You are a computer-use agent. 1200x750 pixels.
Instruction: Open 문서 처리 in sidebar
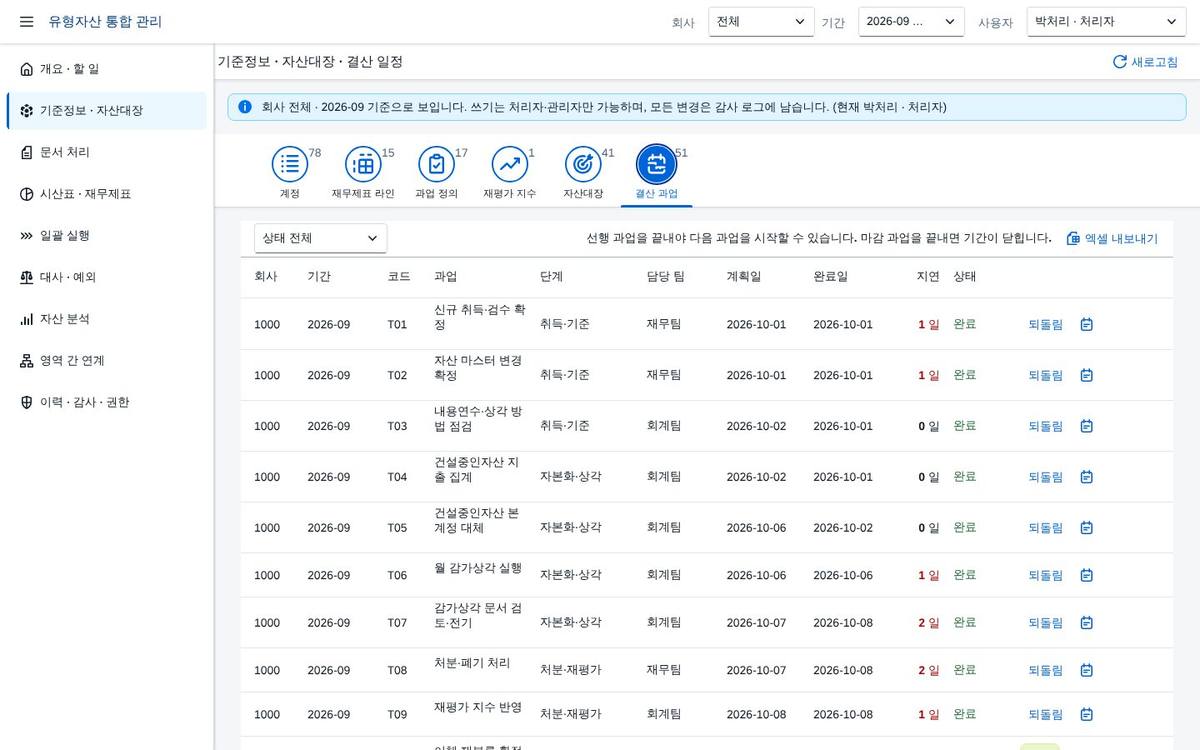point(107,152)
